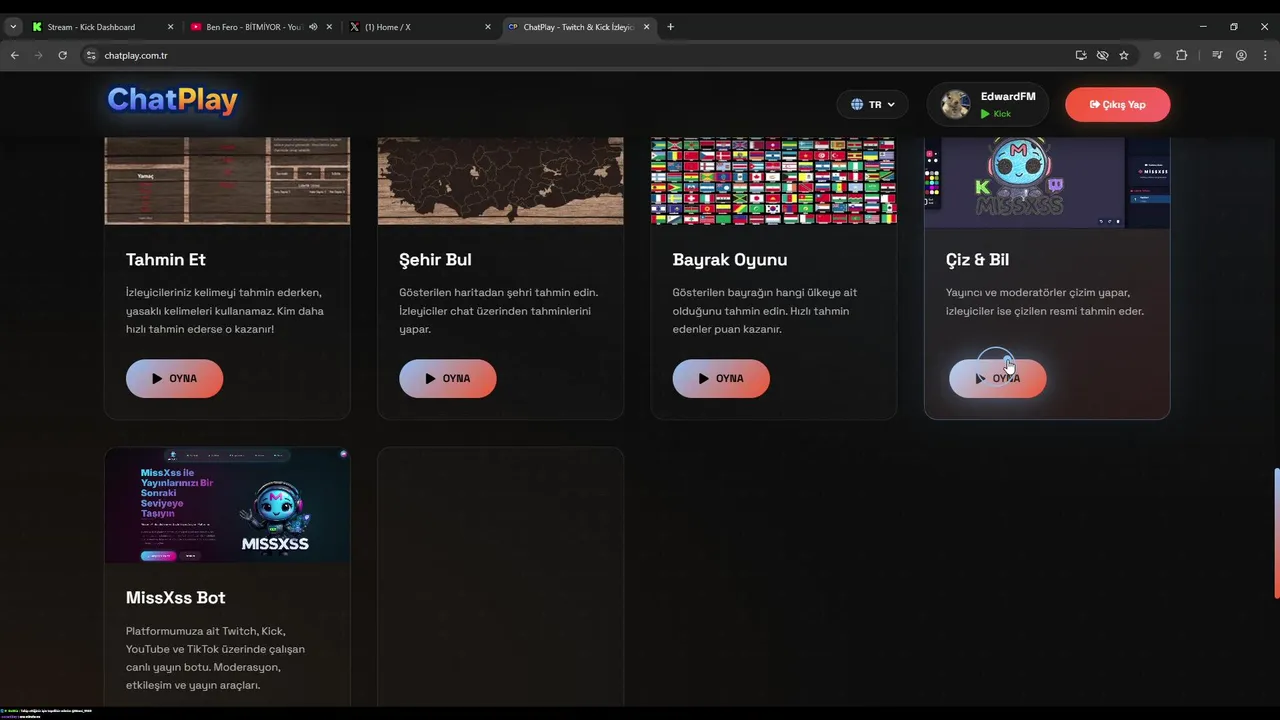Open site information icon in address bar
The image size is (1280, 720).
tap(90, 55)
